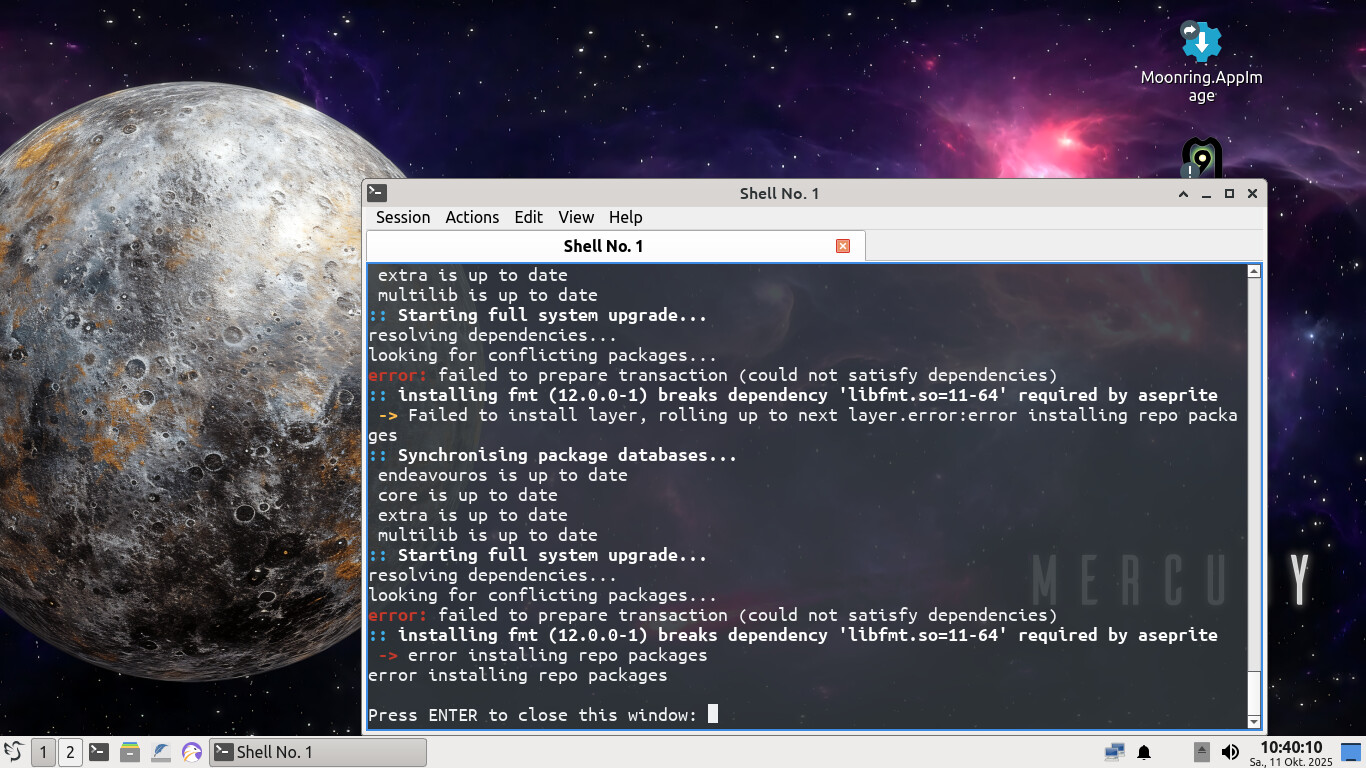Open the Help menu
Viewport: 1366px width, 768px height.
click(625, 217)
